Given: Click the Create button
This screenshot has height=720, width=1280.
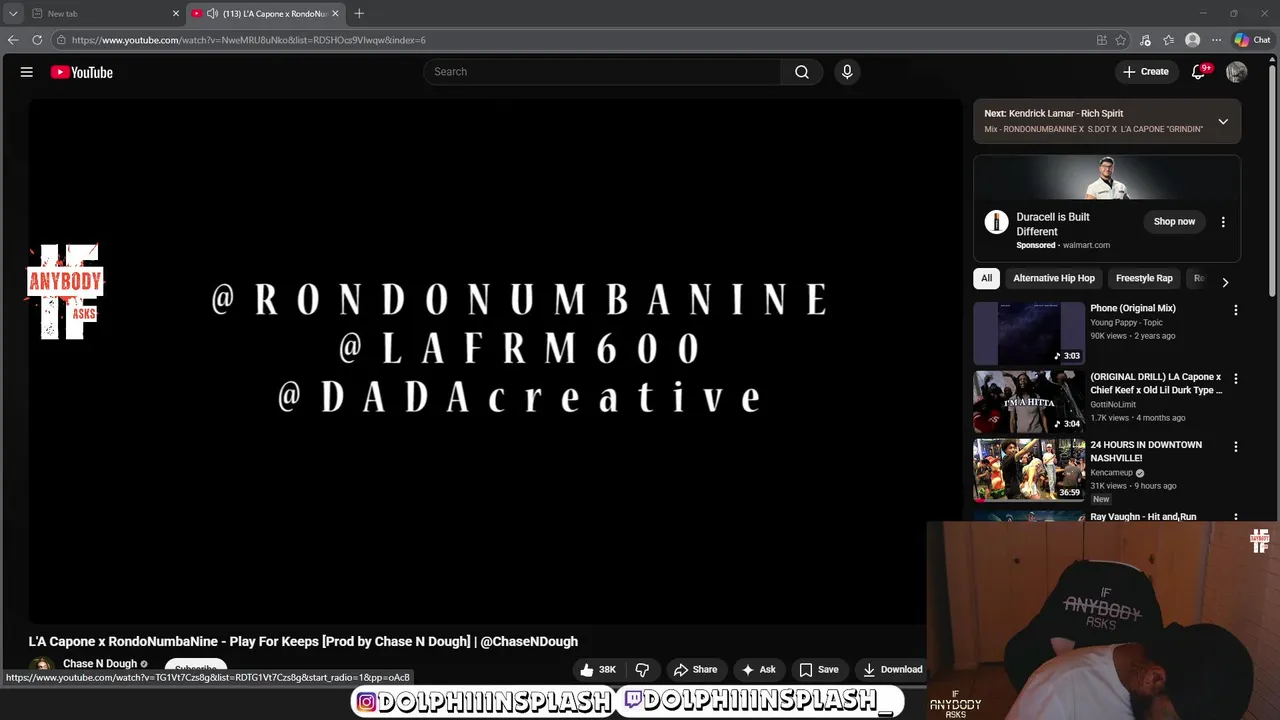Looking at the screenshot, I should (1146, 72).
